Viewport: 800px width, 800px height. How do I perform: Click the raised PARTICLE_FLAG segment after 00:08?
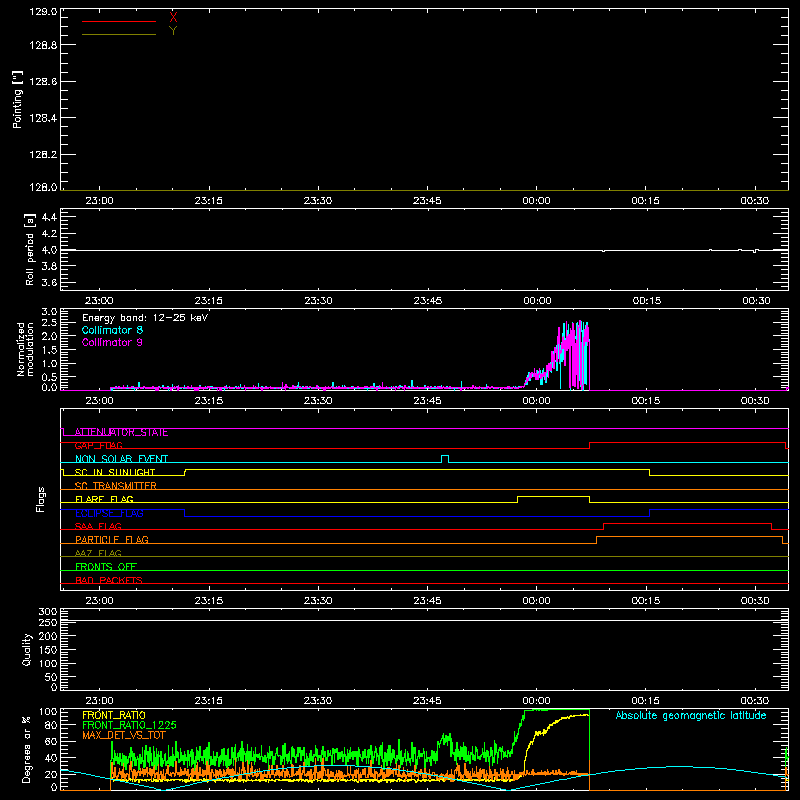(x=689, y=537)
